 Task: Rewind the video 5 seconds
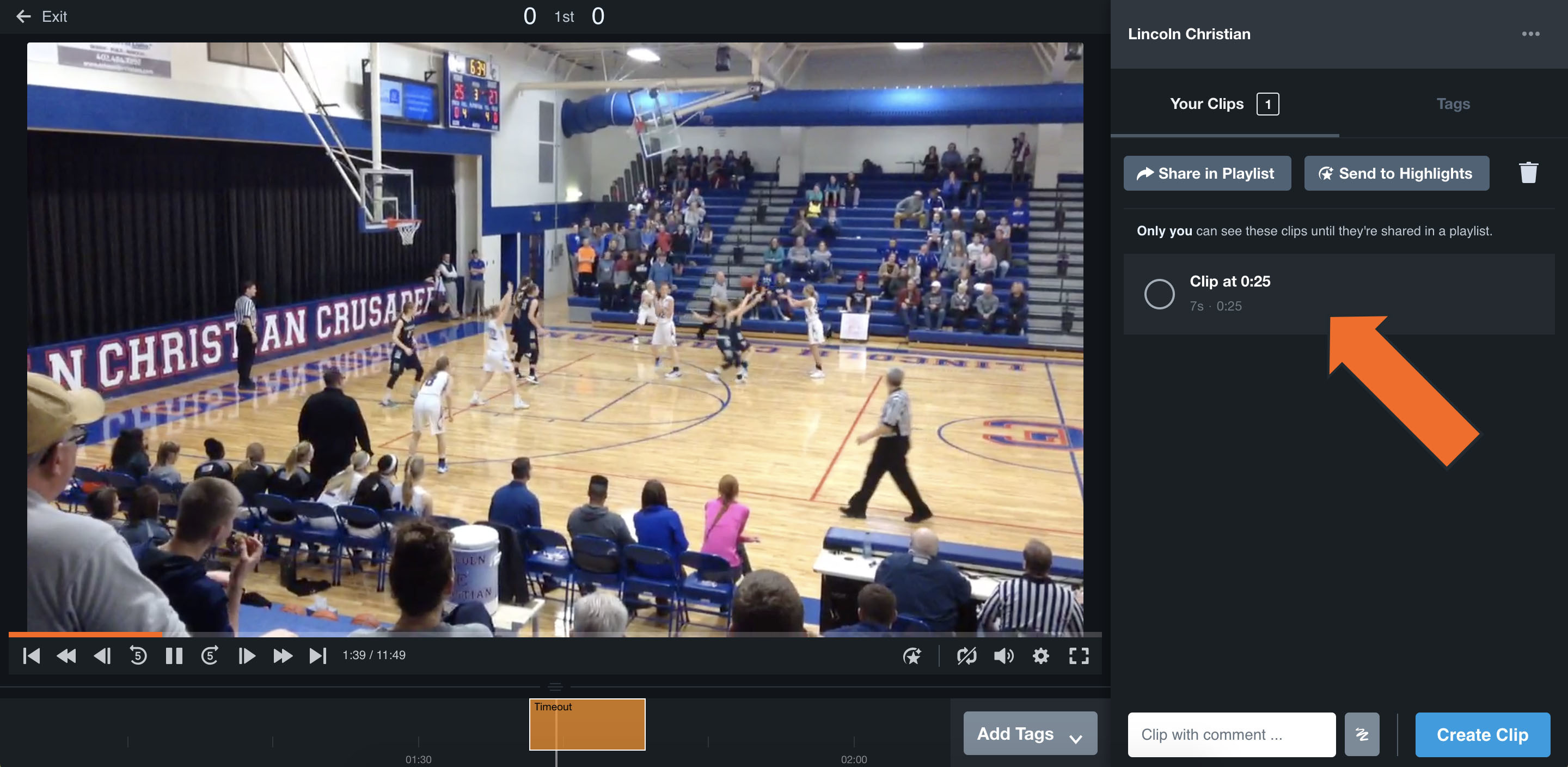(138, 655)
